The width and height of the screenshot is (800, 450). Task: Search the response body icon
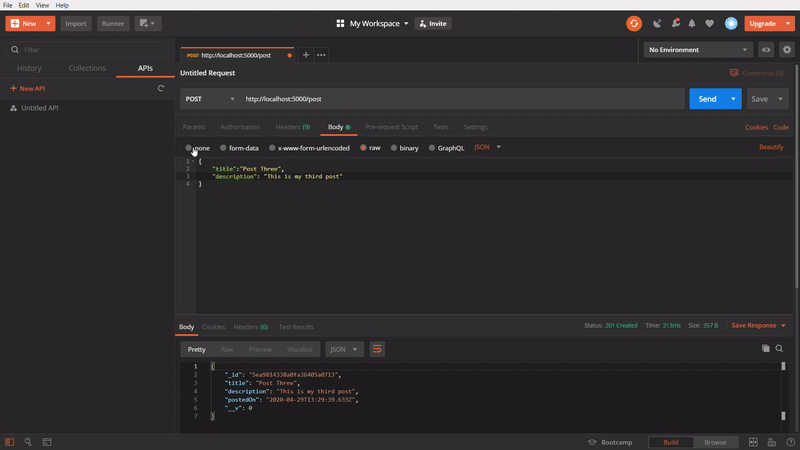coord(779,348)
